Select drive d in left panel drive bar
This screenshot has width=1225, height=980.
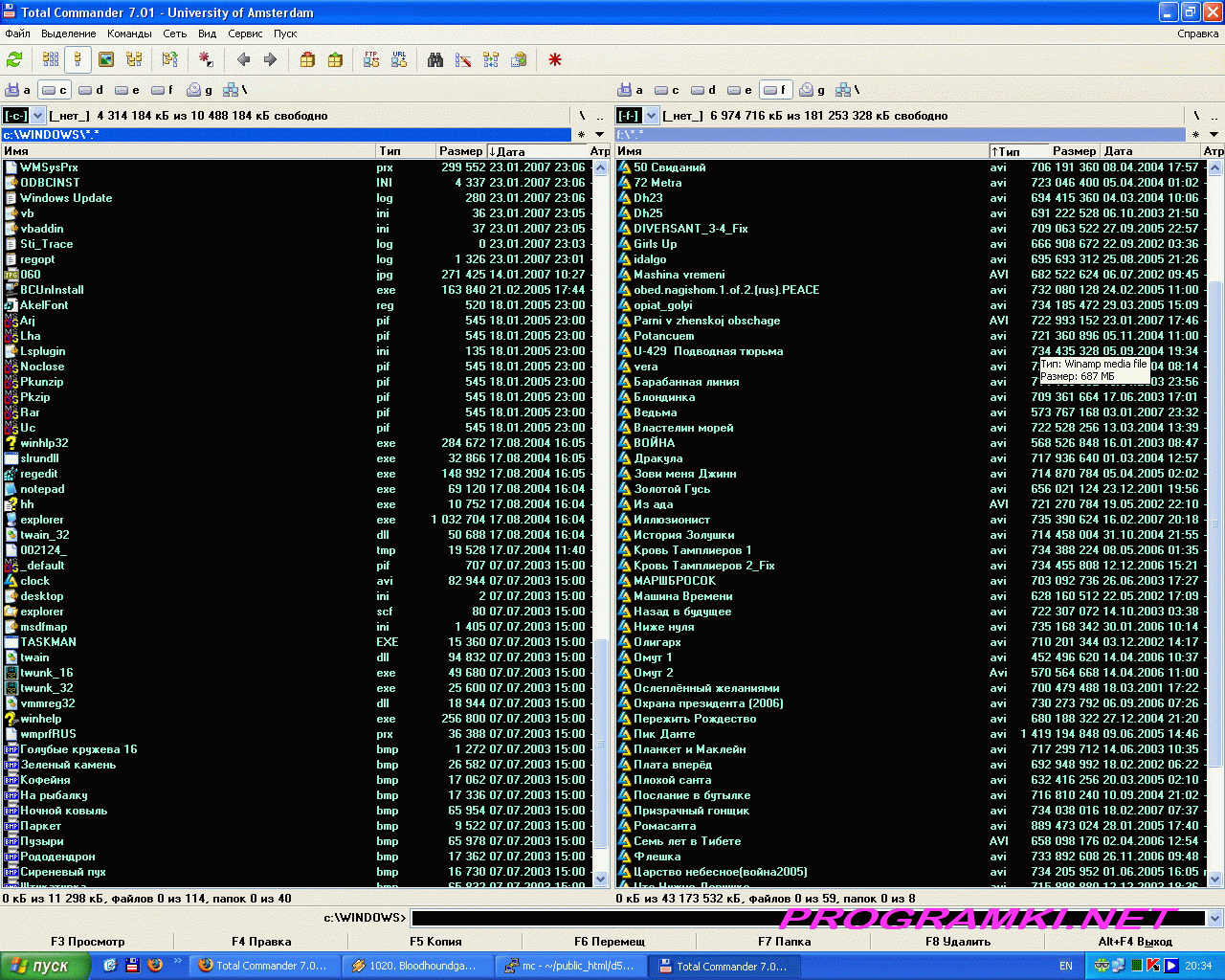point(91,90)
